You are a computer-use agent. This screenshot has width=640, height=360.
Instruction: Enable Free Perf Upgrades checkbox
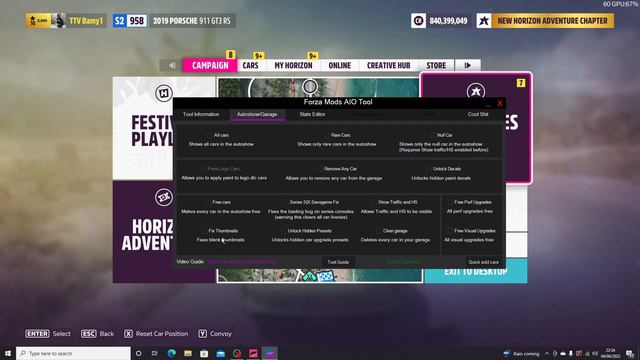click(450, 202)
